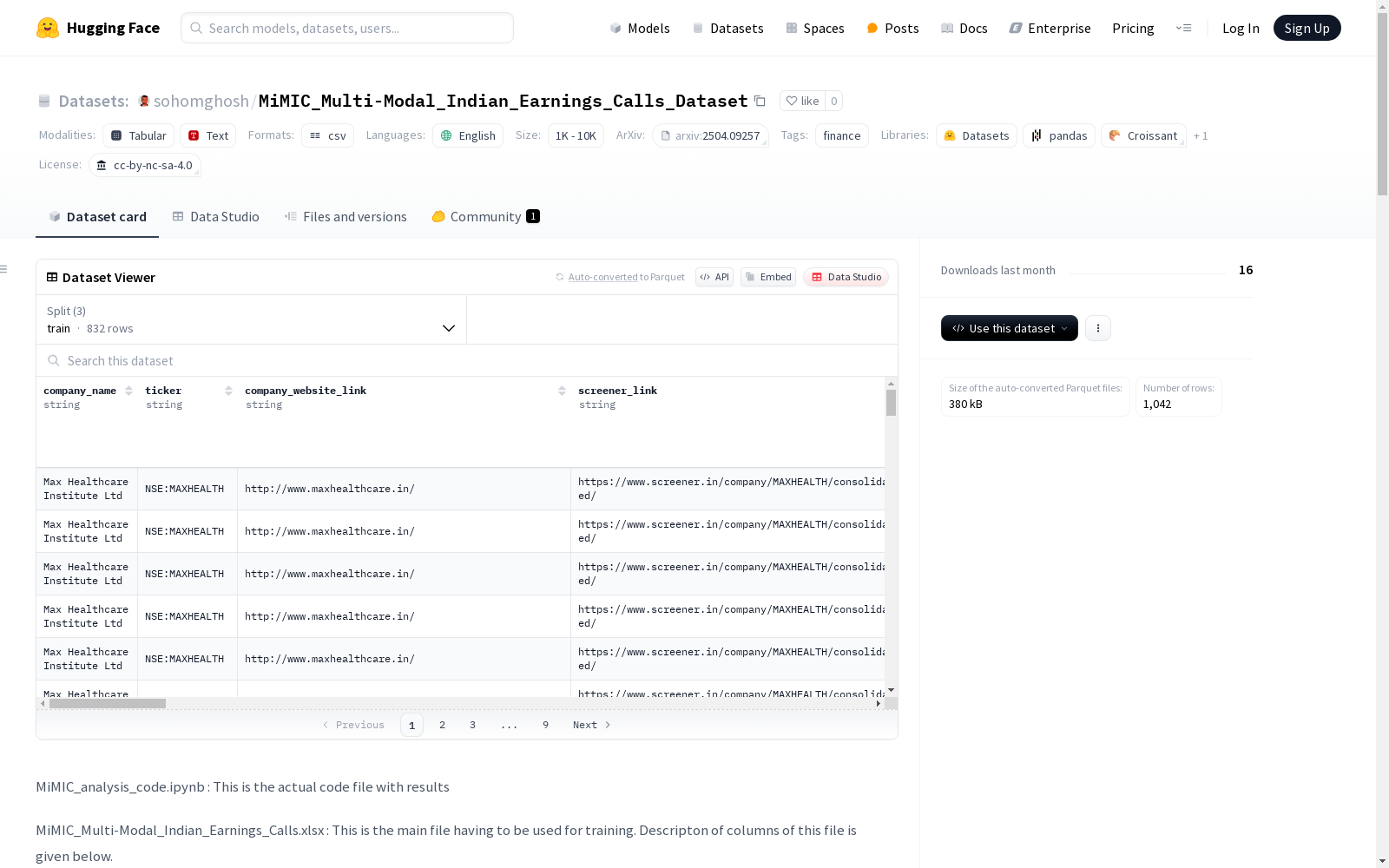The width and height of the screenshot is (1389, 868).
Task: Expand the Split train dropdown
Action: [252, 319]
